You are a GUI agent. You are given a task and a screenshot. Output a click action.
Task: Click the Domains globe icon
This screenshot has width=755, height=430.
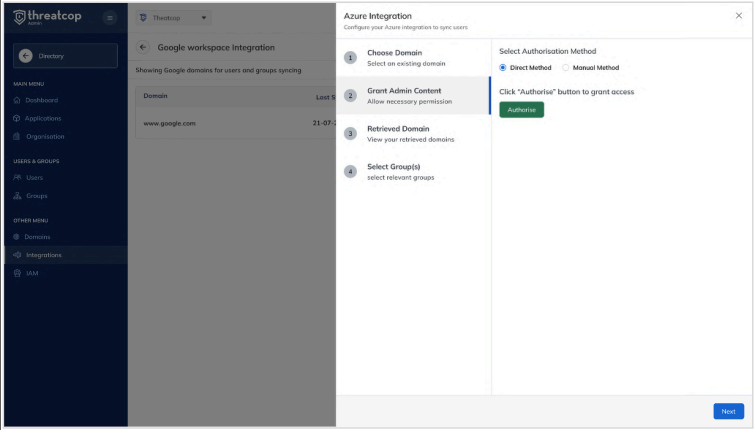pos(17,237)
